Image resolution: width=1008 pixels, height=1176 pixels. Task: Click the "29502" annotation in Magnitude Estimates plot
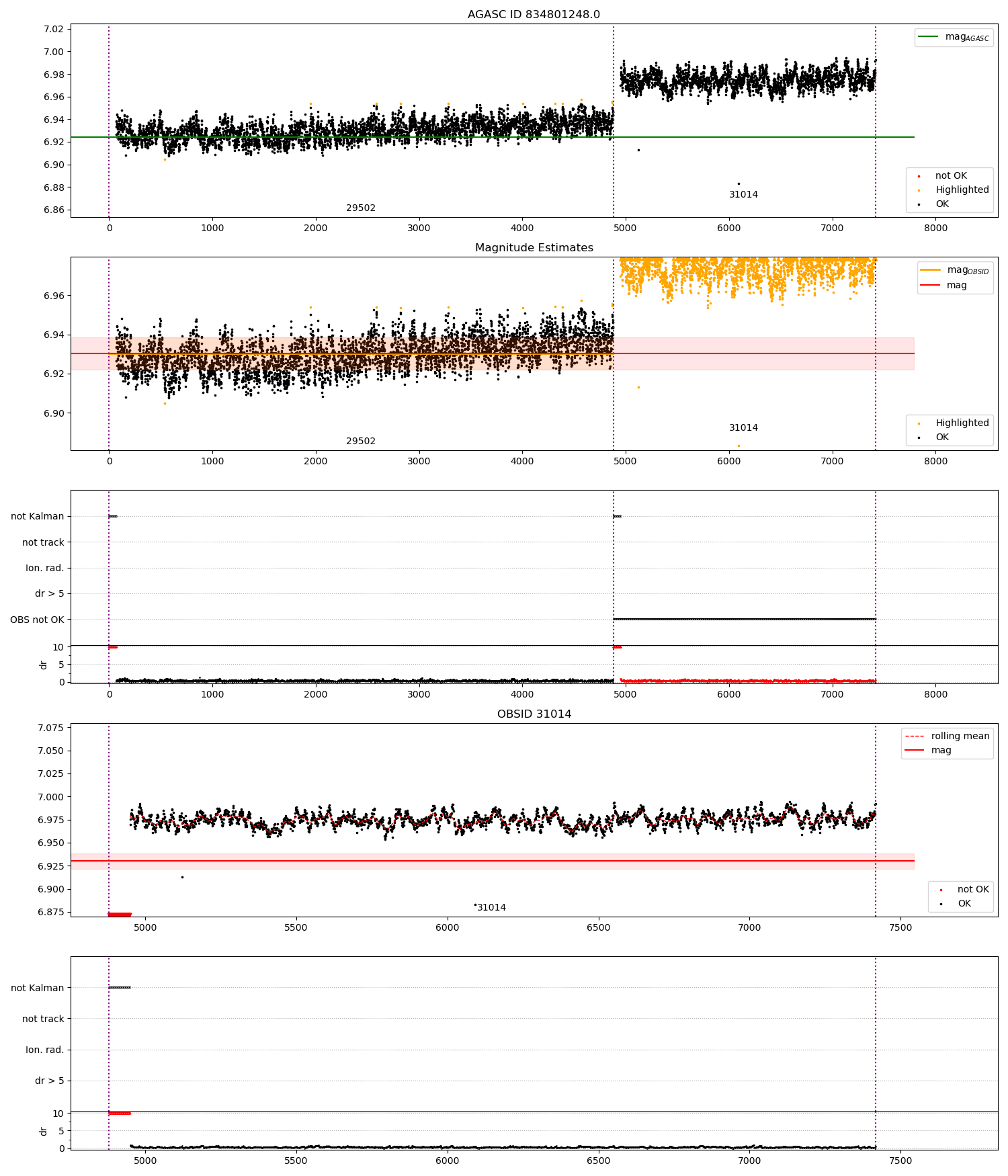[361, 442]
